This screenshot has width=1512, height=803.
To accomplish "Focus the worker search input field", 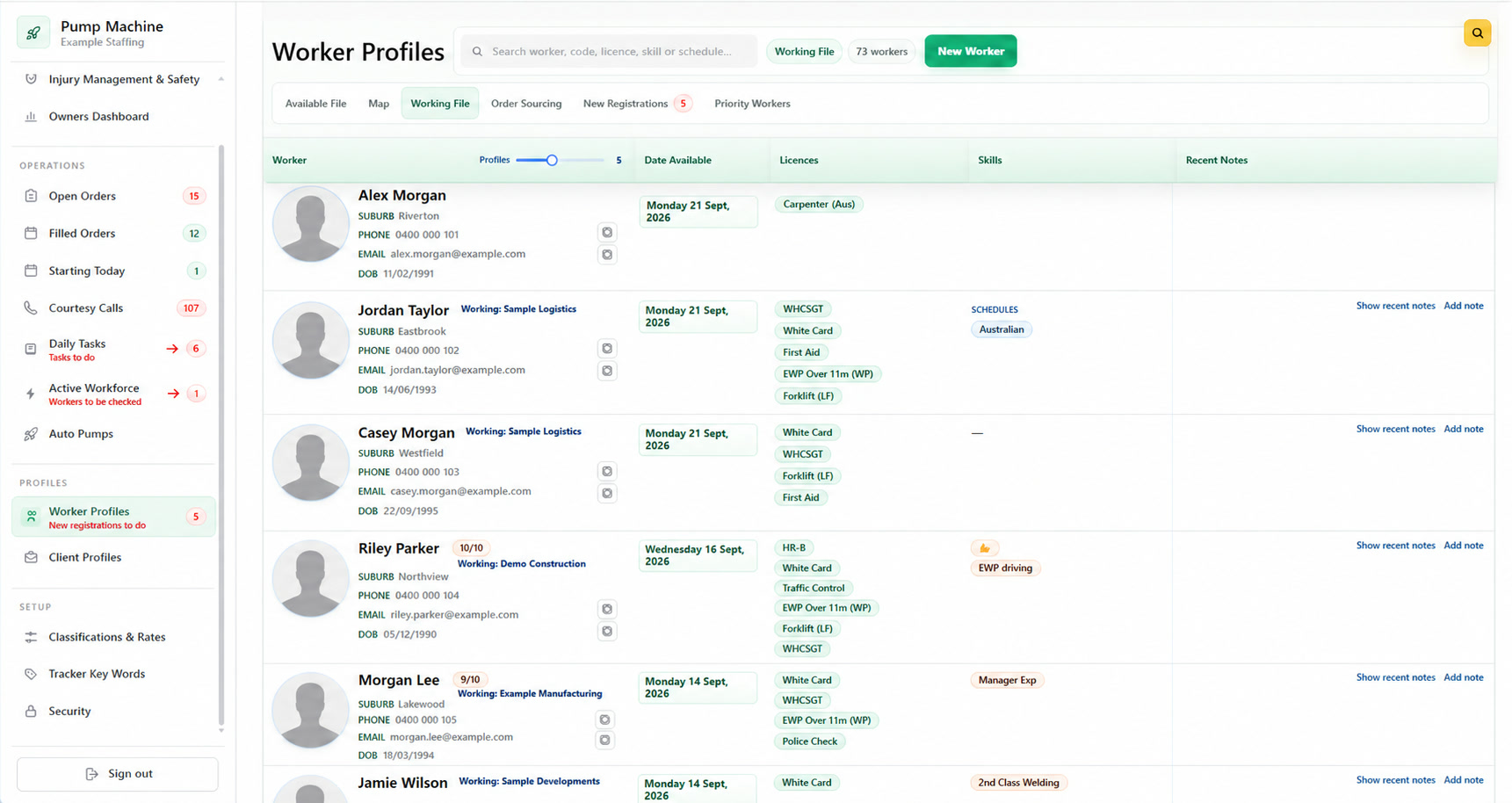I will point(610,52).
